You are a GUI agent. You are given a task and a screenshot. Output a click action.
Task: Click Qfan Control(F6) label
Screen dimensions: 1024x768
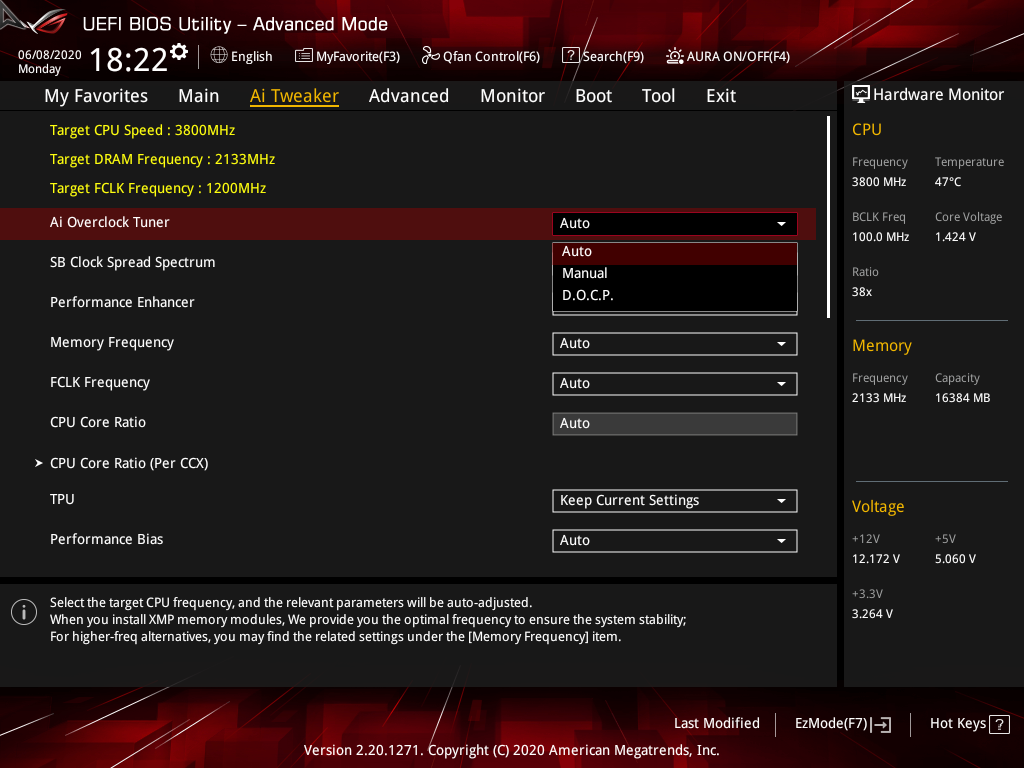point(491,56)
